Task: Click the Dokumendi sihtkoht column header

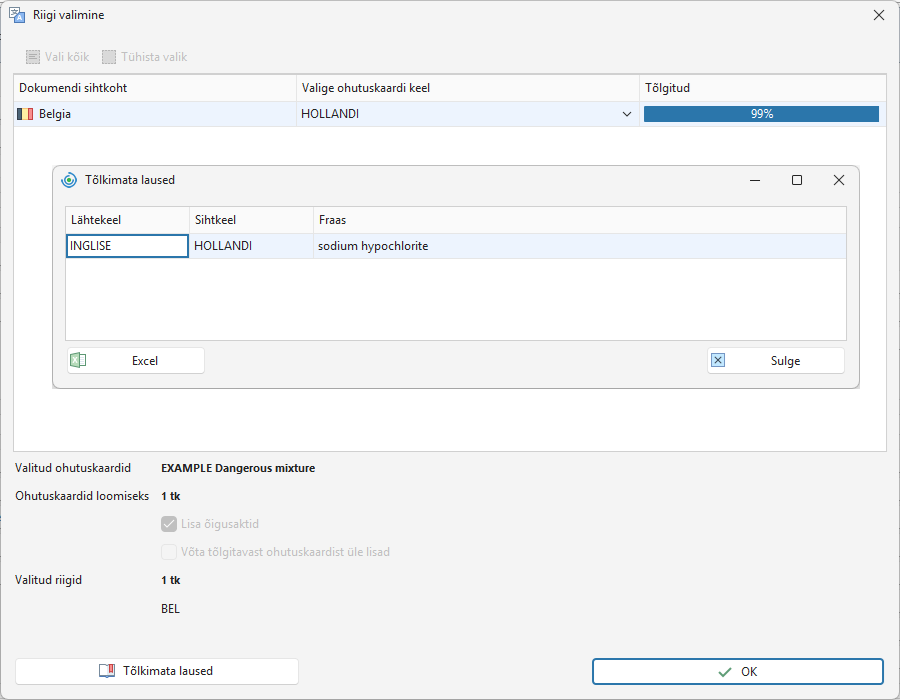Action: click(155, 88)
